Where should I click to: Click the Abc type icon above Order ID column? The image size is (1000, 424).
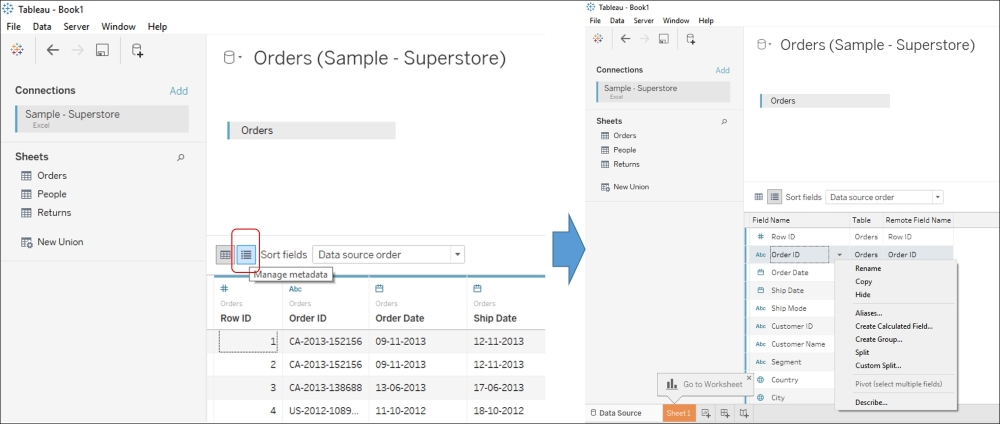(x=295, y=289)
